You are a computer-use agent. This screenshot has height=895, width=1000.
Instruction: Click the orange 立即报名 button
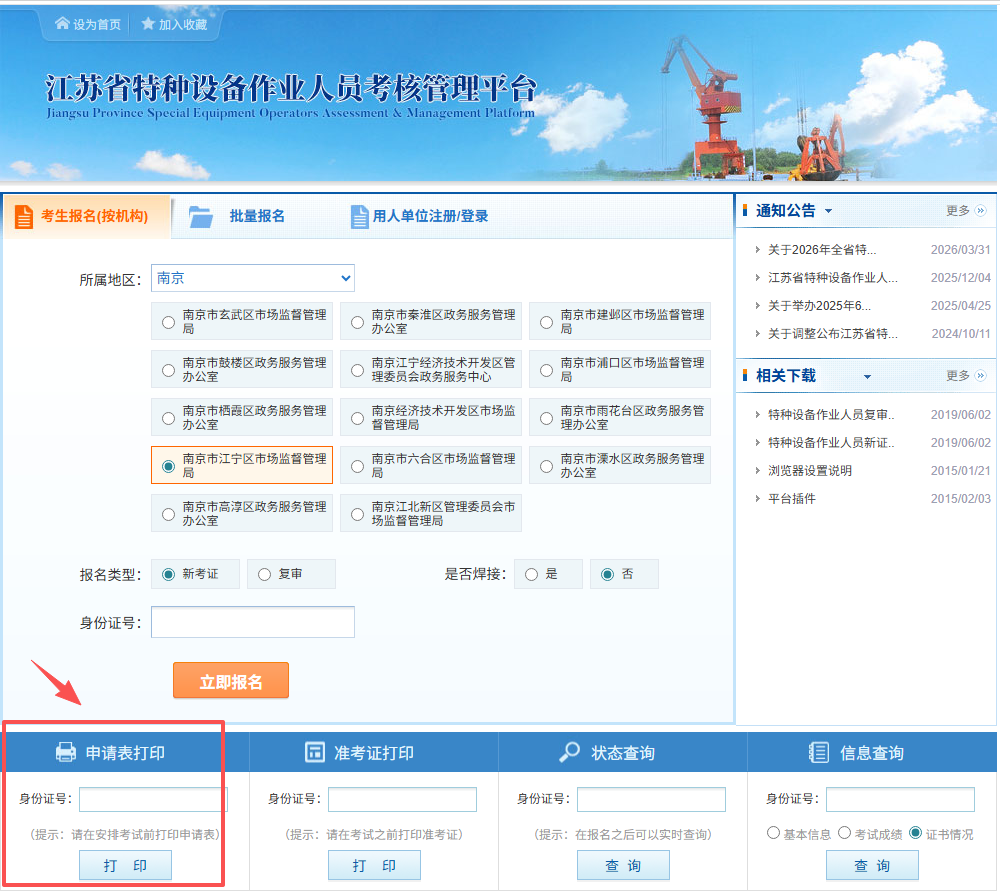click(x=231, y=681)
